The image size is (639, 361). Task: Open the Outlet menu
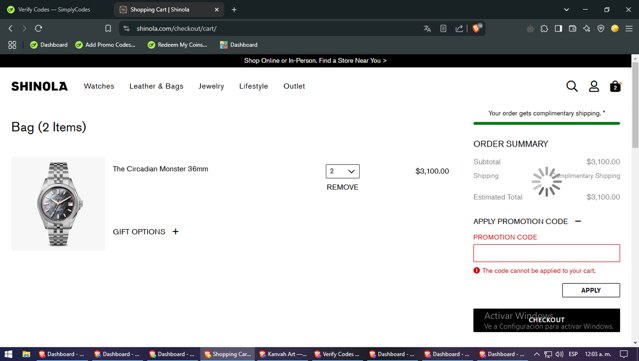pos(294,86)
